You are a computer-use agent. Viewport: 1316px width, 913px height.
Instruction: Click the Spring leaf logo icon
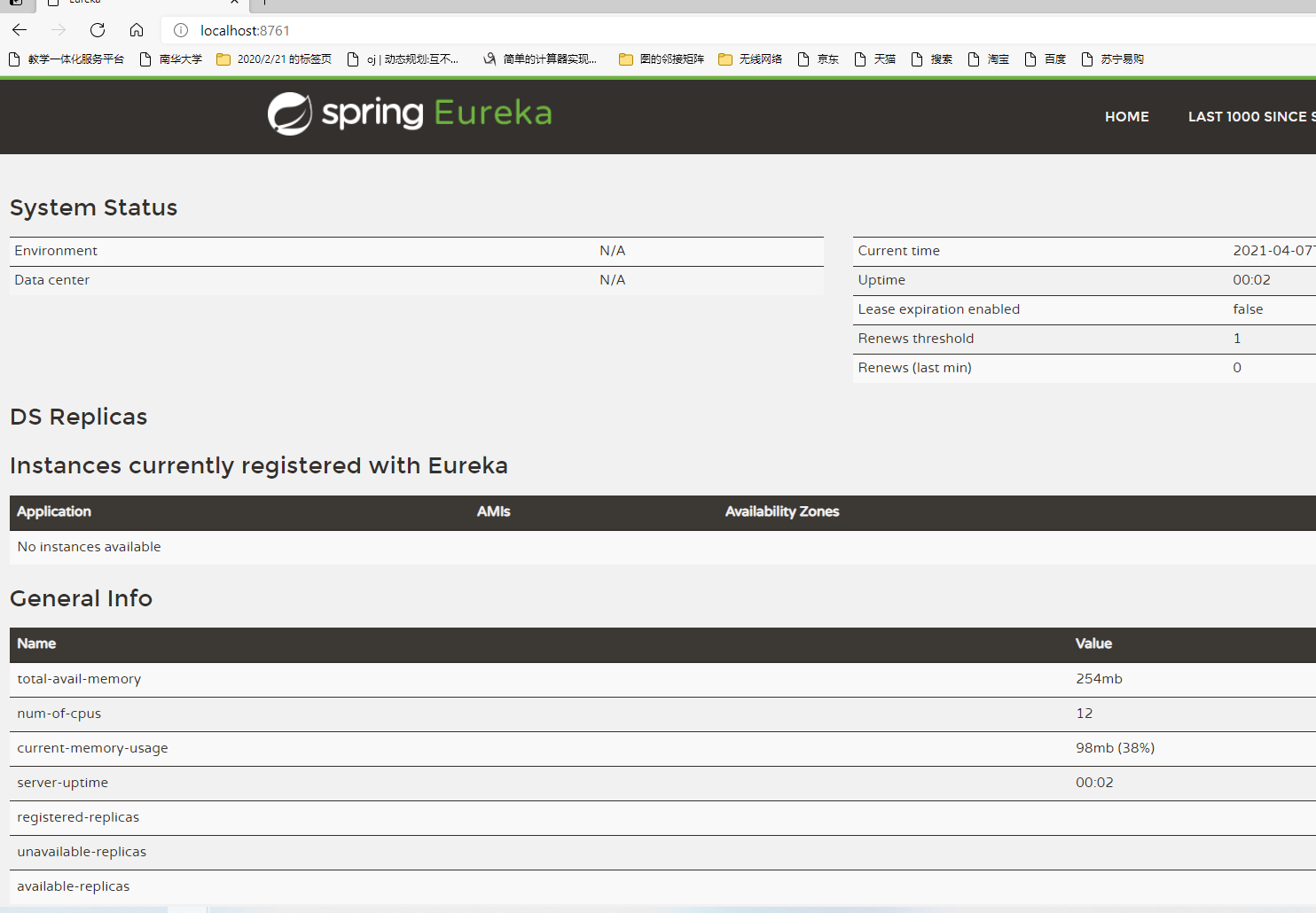[290, 113]
